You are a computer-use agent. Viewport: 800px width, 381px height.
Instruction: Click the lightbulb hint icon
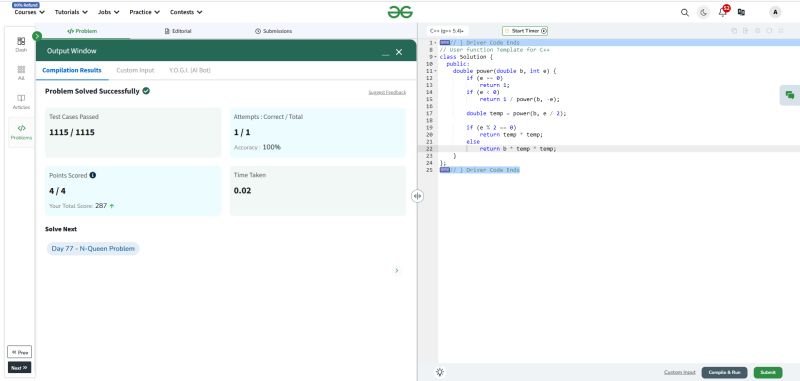click(440, 372)
